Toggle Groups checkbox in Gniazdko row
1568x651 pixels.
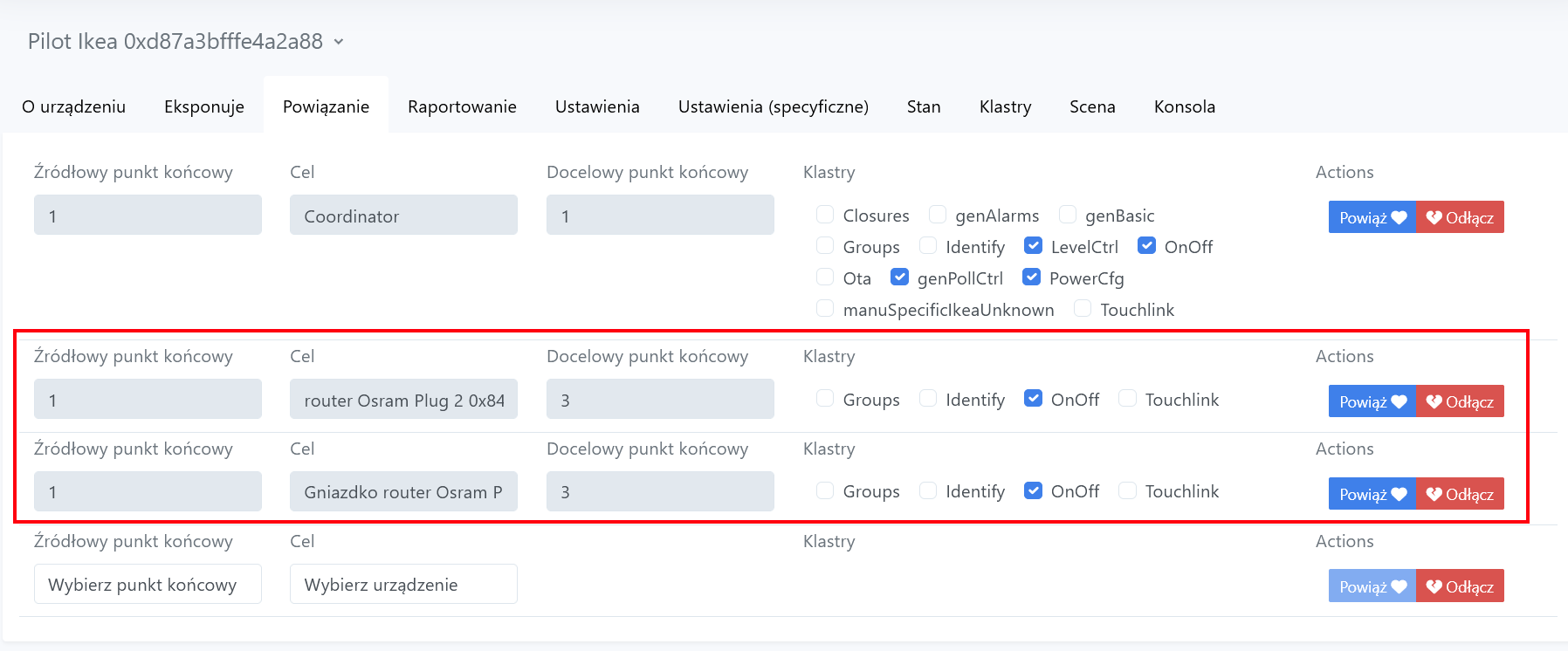tap(825, 490)
